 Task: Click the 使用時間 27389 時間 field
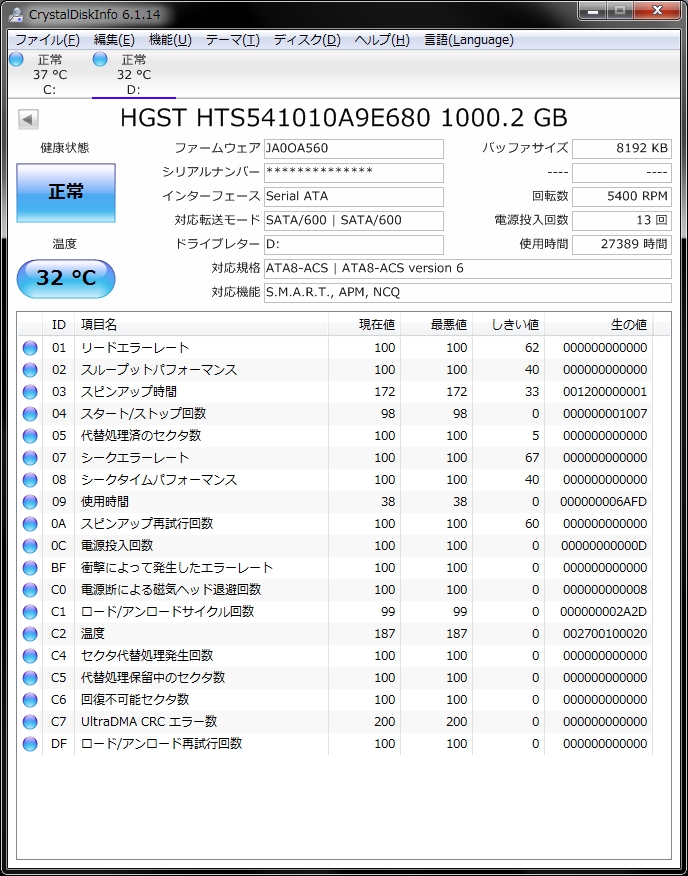point(621,244)
